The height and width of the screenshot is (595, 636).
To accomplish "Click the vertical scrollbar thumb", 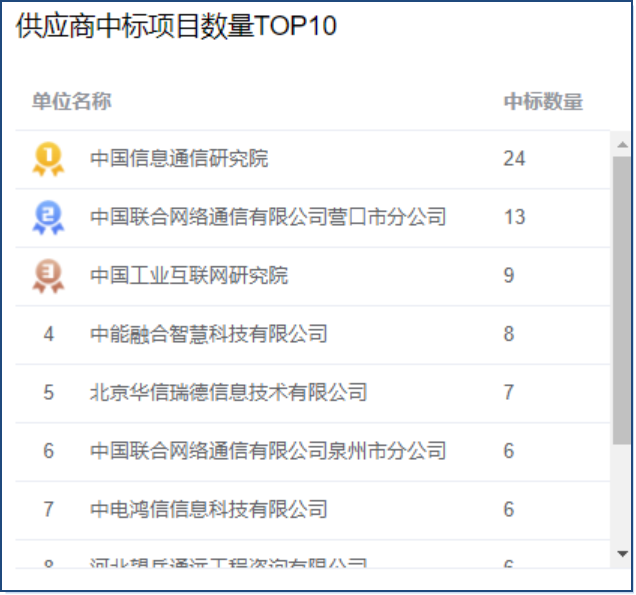I will pyautogui.click(x=621, y=300).
